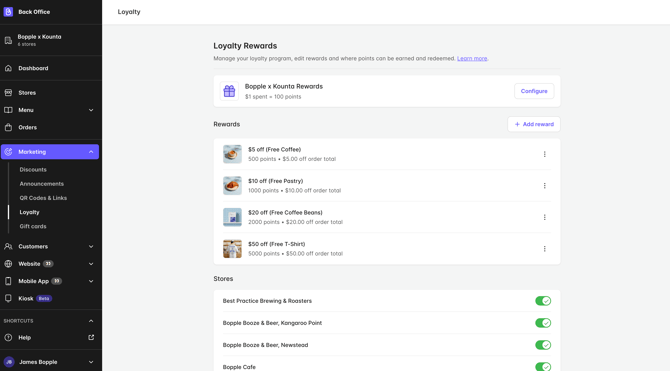Click the Dashboard home icon
This screenshot has height=371, width=670.
[8, 68]
